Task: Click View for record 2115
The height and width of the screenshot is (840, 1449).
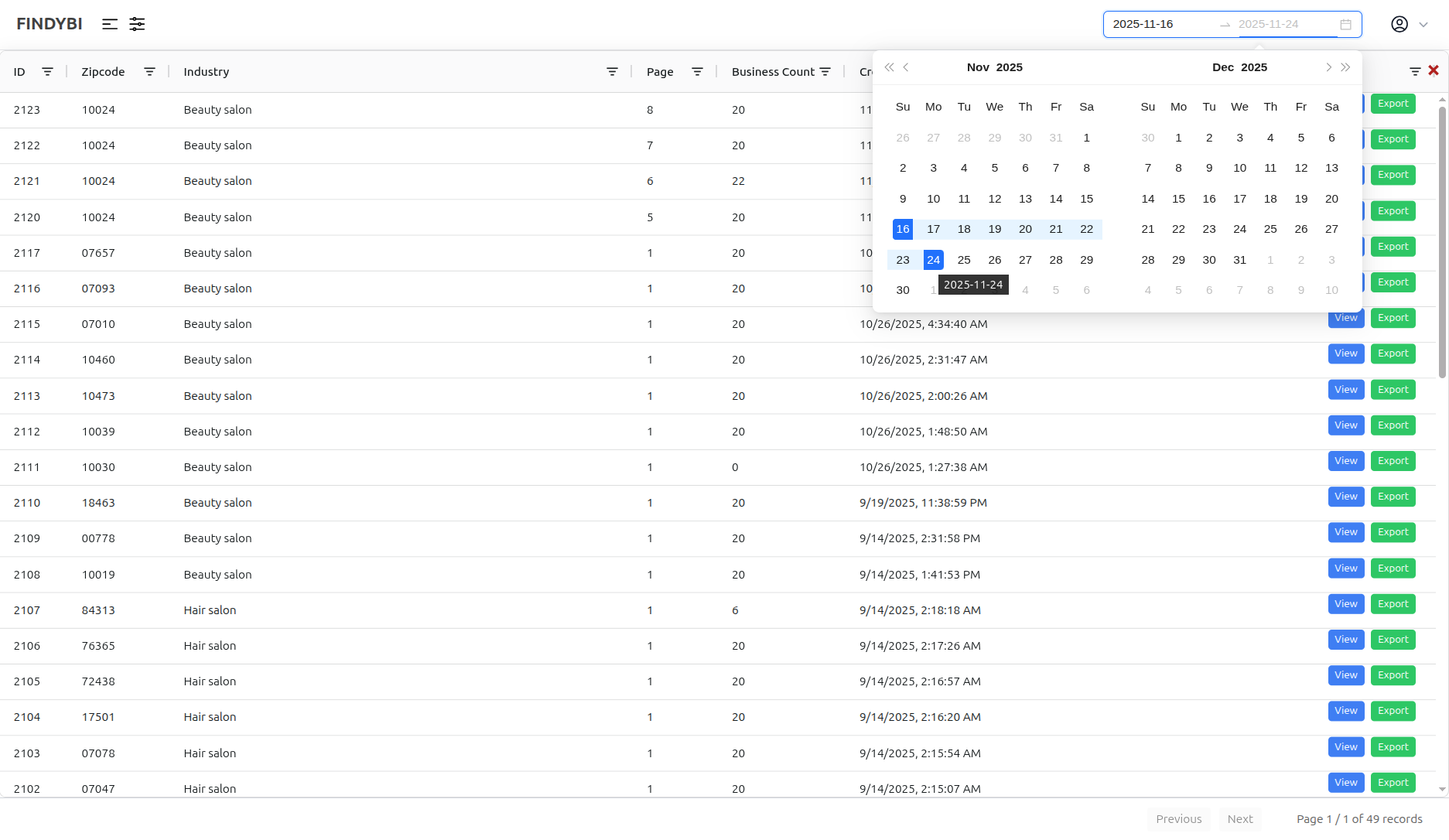Action: [x=1346, y=318]
